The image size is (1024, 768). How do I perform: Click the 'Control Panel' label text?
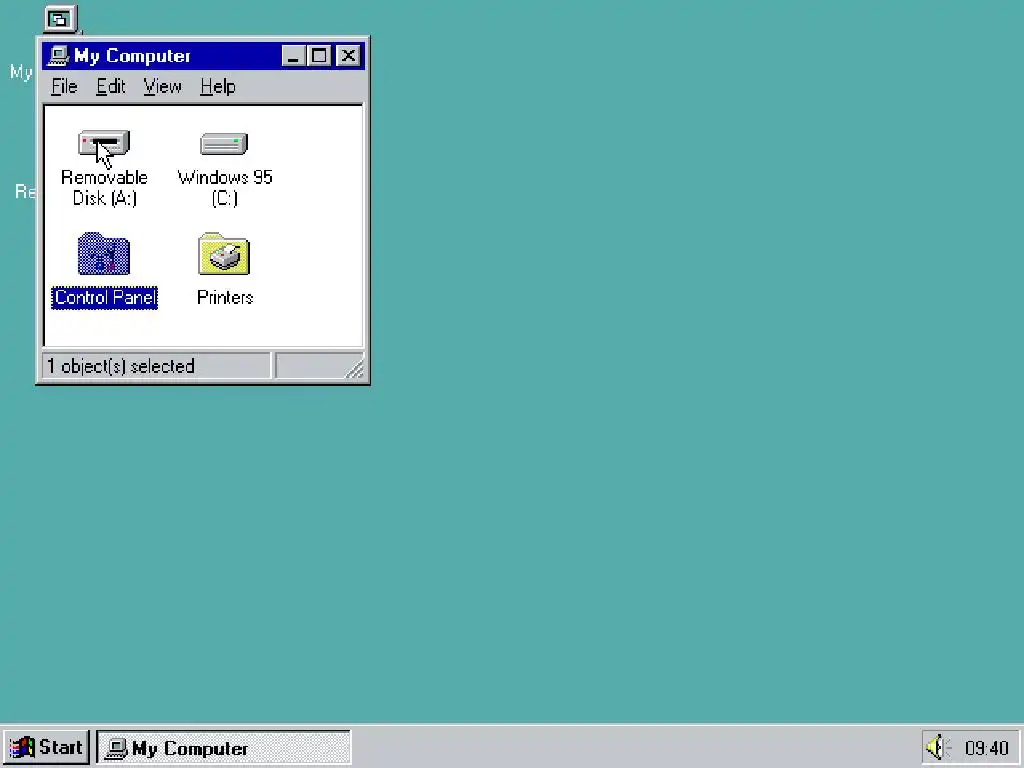pos(104,298)
